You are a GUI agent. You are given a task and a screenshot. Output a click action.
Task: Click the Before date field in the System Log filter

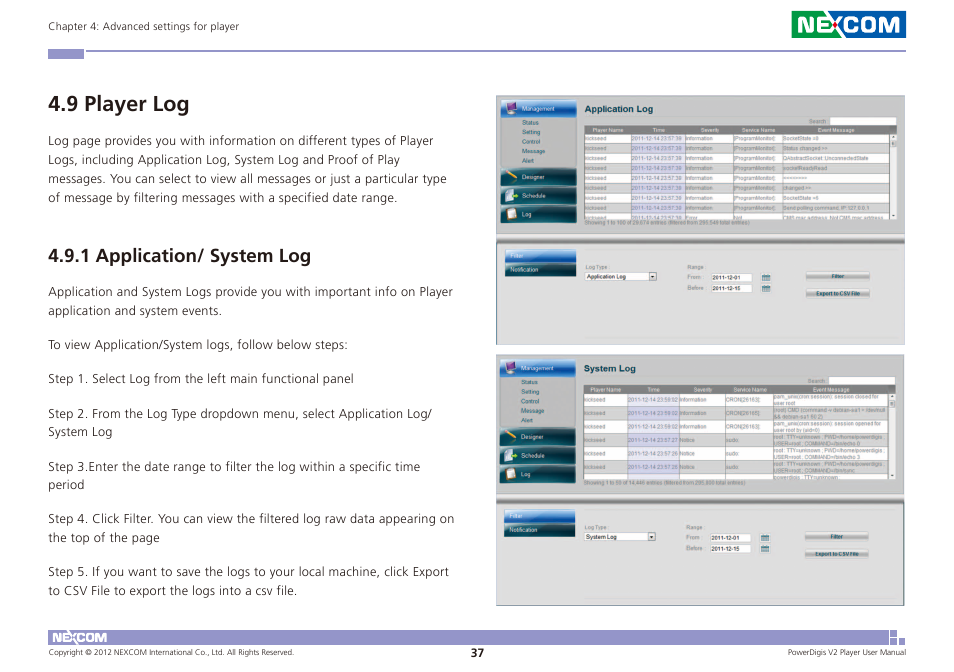click(x=731, y=549)
